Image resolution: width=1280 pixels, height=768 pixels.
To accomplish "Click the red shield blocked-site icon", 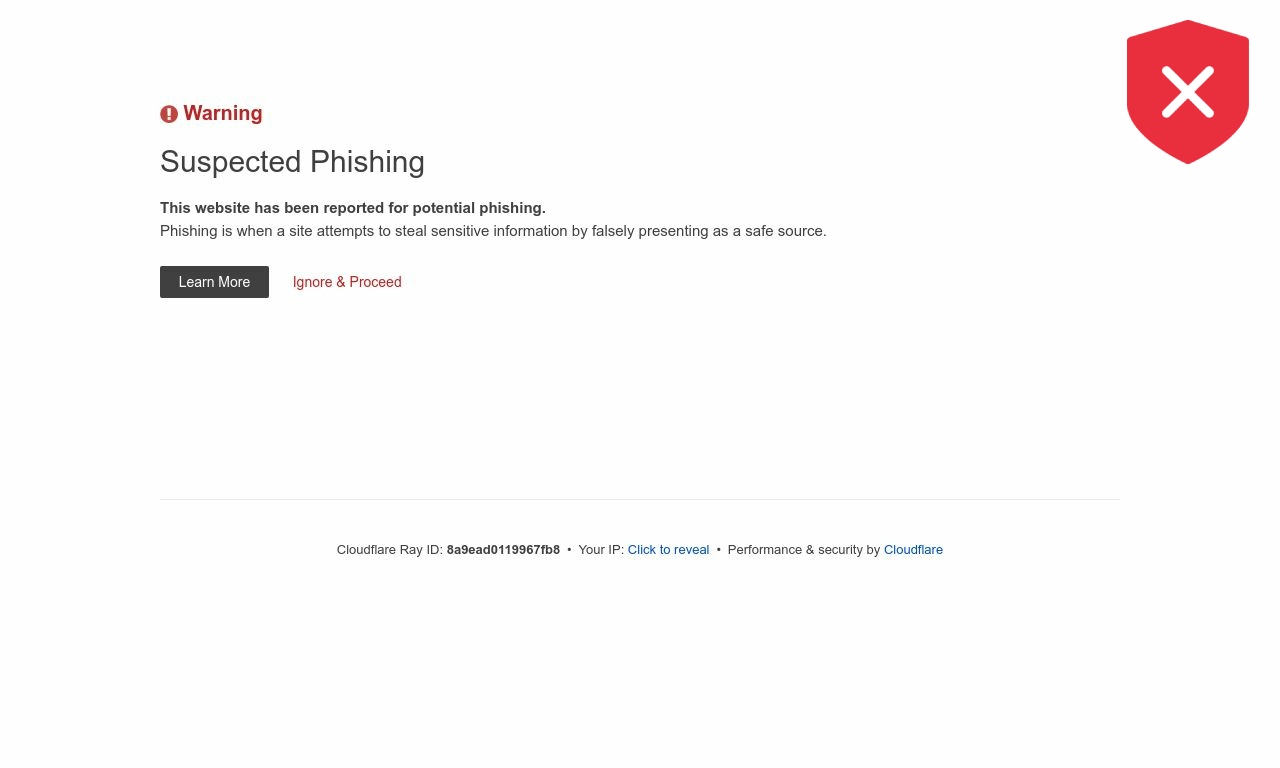I will pyautogui.click(x=1188, y=92).
